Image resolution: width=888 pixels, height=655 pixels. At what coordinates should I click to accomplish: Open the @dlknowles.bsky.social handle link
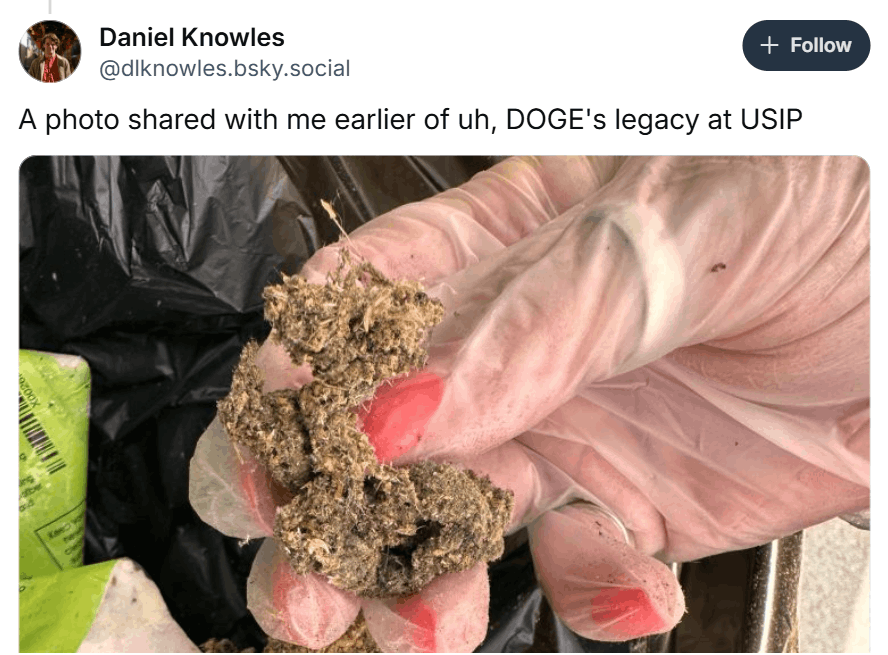pyautogui.click(x=224, y=69)
